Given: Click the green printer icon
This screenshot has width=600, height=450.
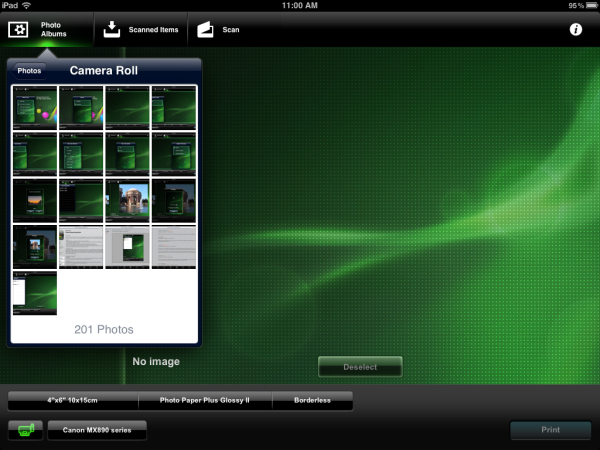Looking at the screenshot, I should [25, 431].
